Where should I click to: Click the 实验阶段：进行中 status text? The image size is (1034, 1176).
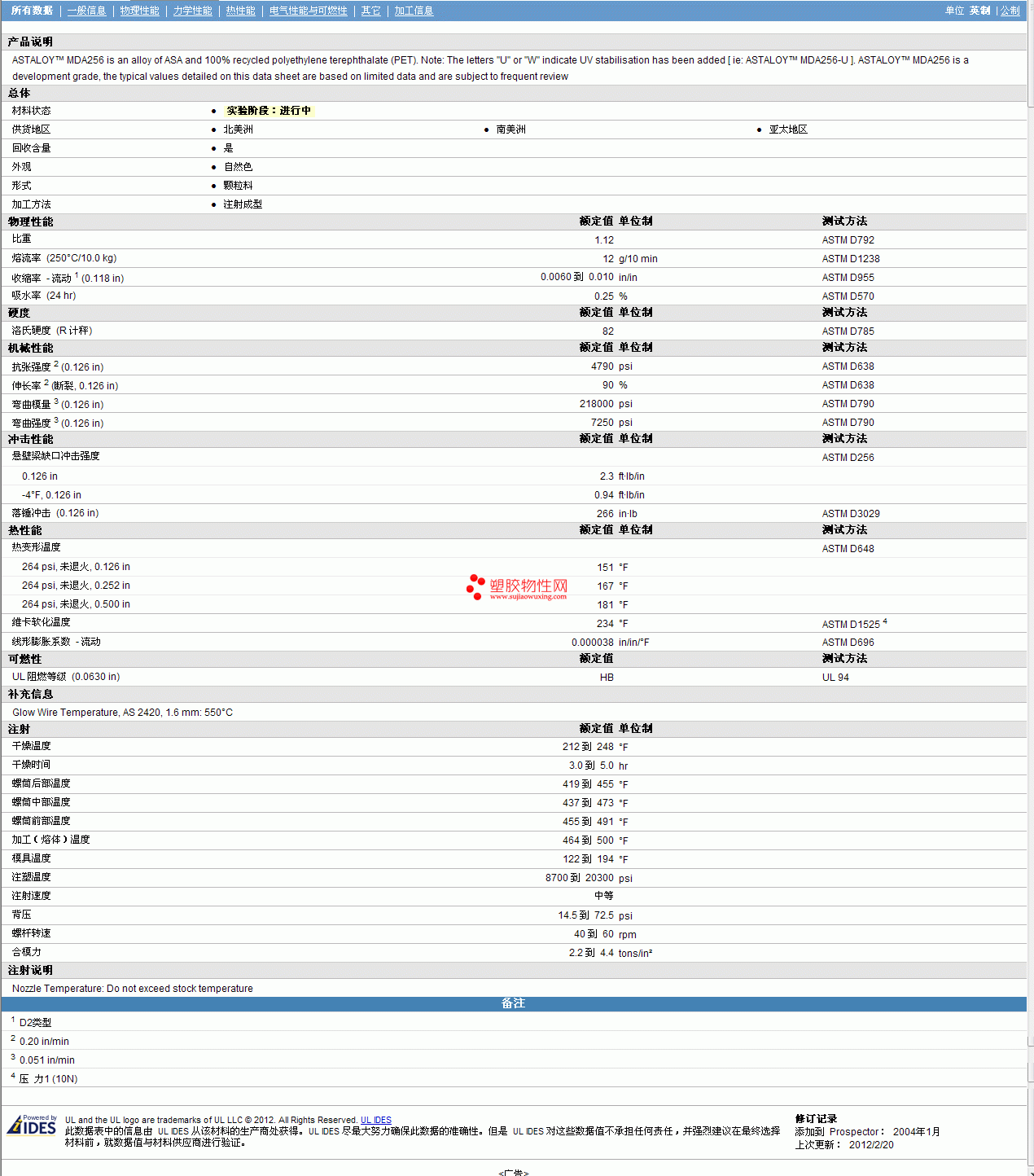click(x=269, y=111)
